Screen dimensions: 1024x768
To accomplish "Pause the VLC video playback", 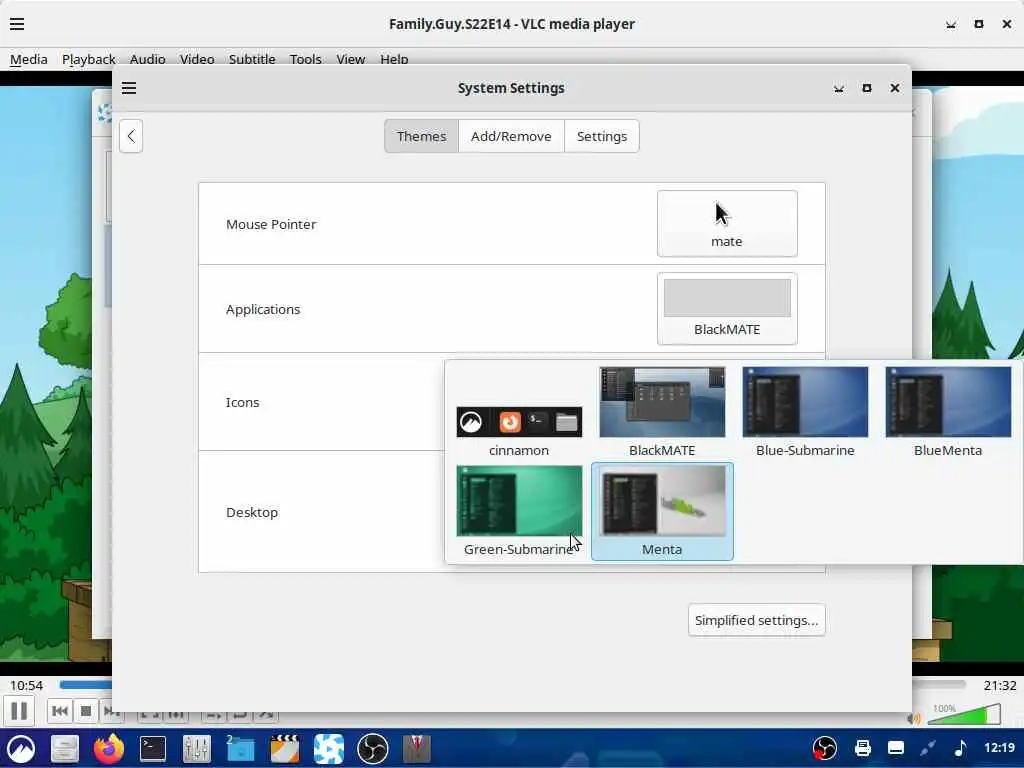I will pyautogui.click(x=19, y=711).
